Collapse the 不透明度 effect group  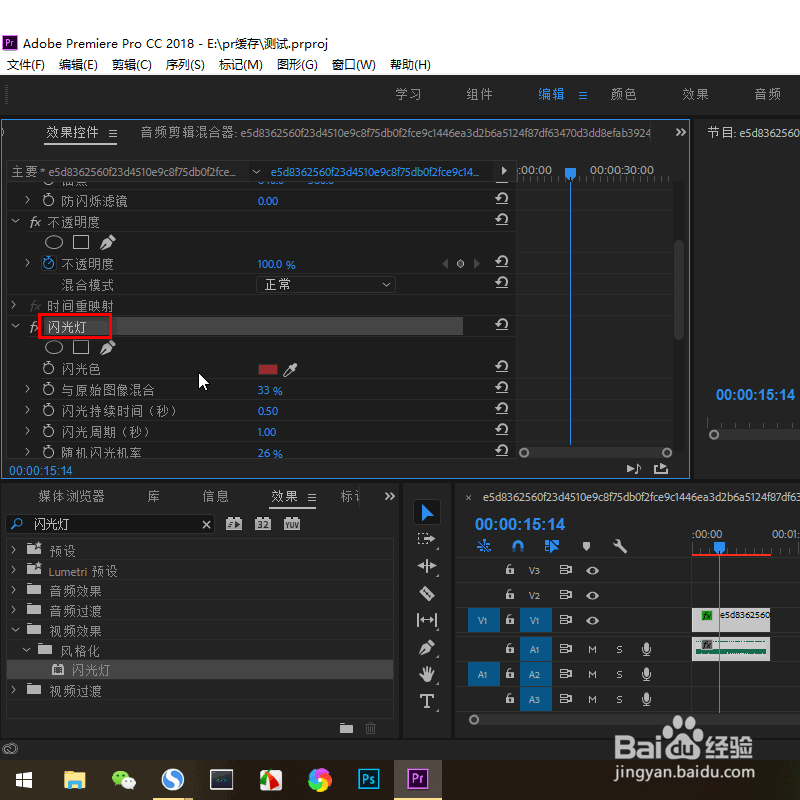click(15, 221)
